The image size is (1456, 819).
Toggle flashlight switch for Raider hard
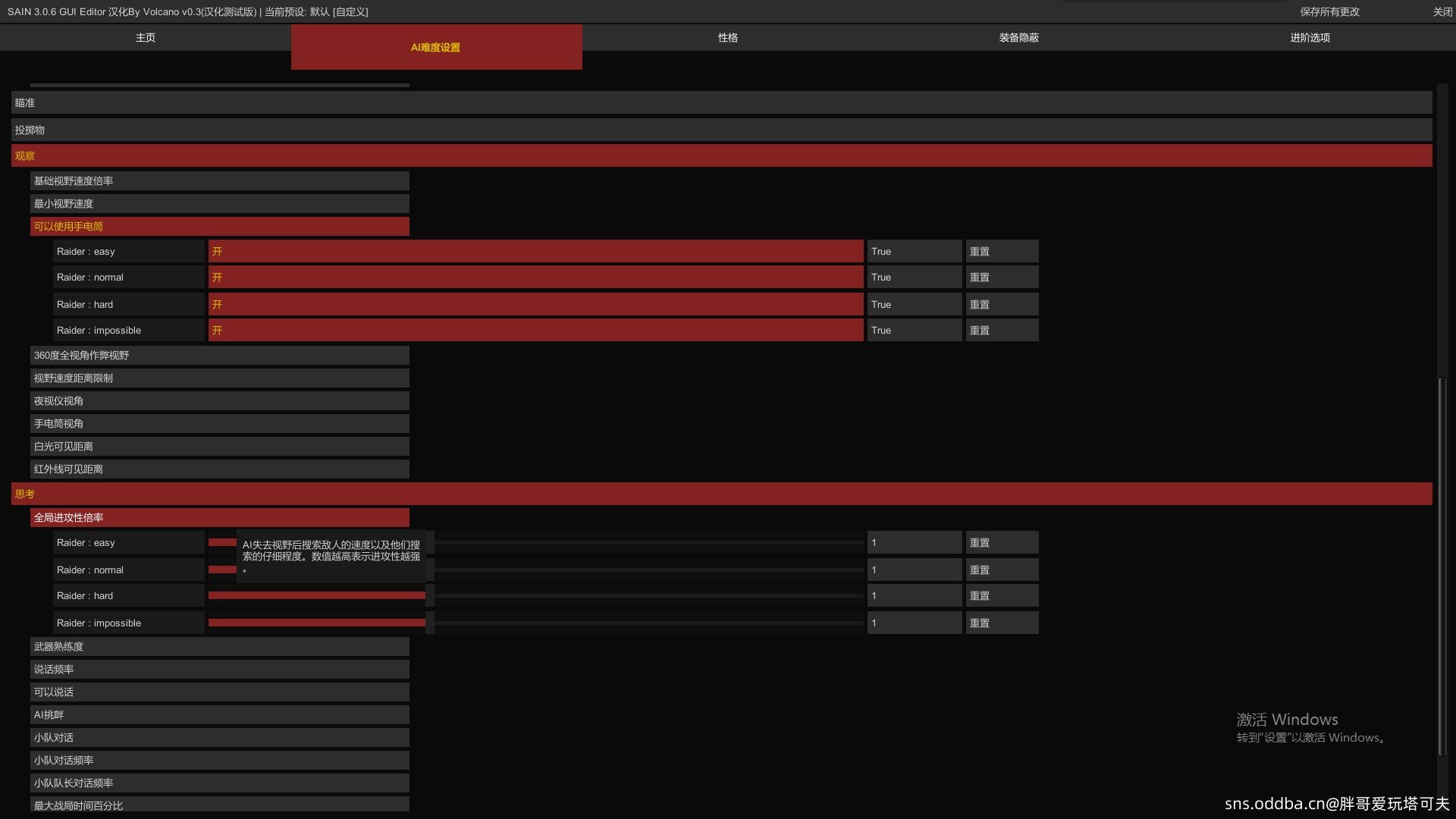535,304
